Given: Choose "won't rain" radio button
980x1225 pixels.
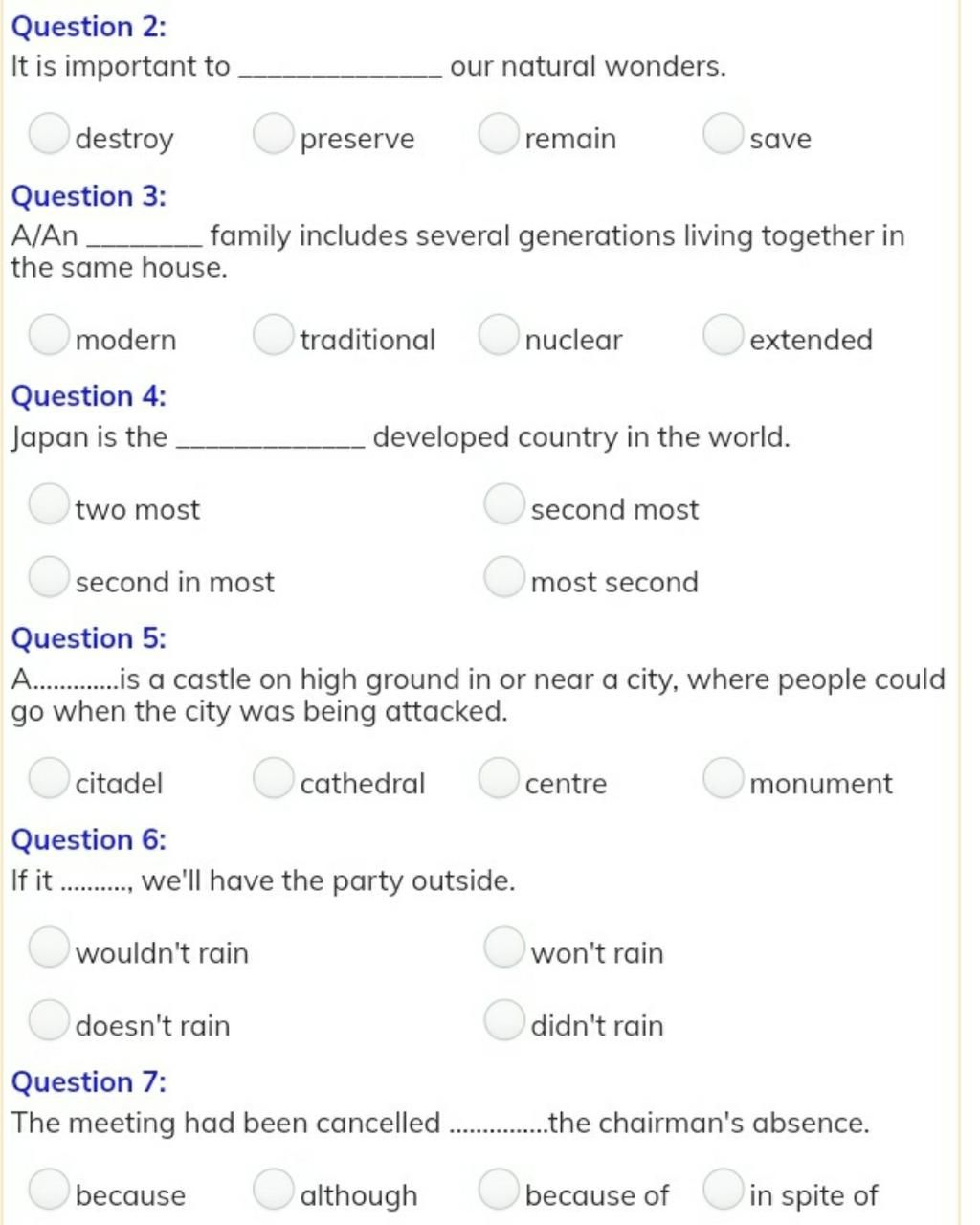Looking at the screenshot, I should (503, 947).
